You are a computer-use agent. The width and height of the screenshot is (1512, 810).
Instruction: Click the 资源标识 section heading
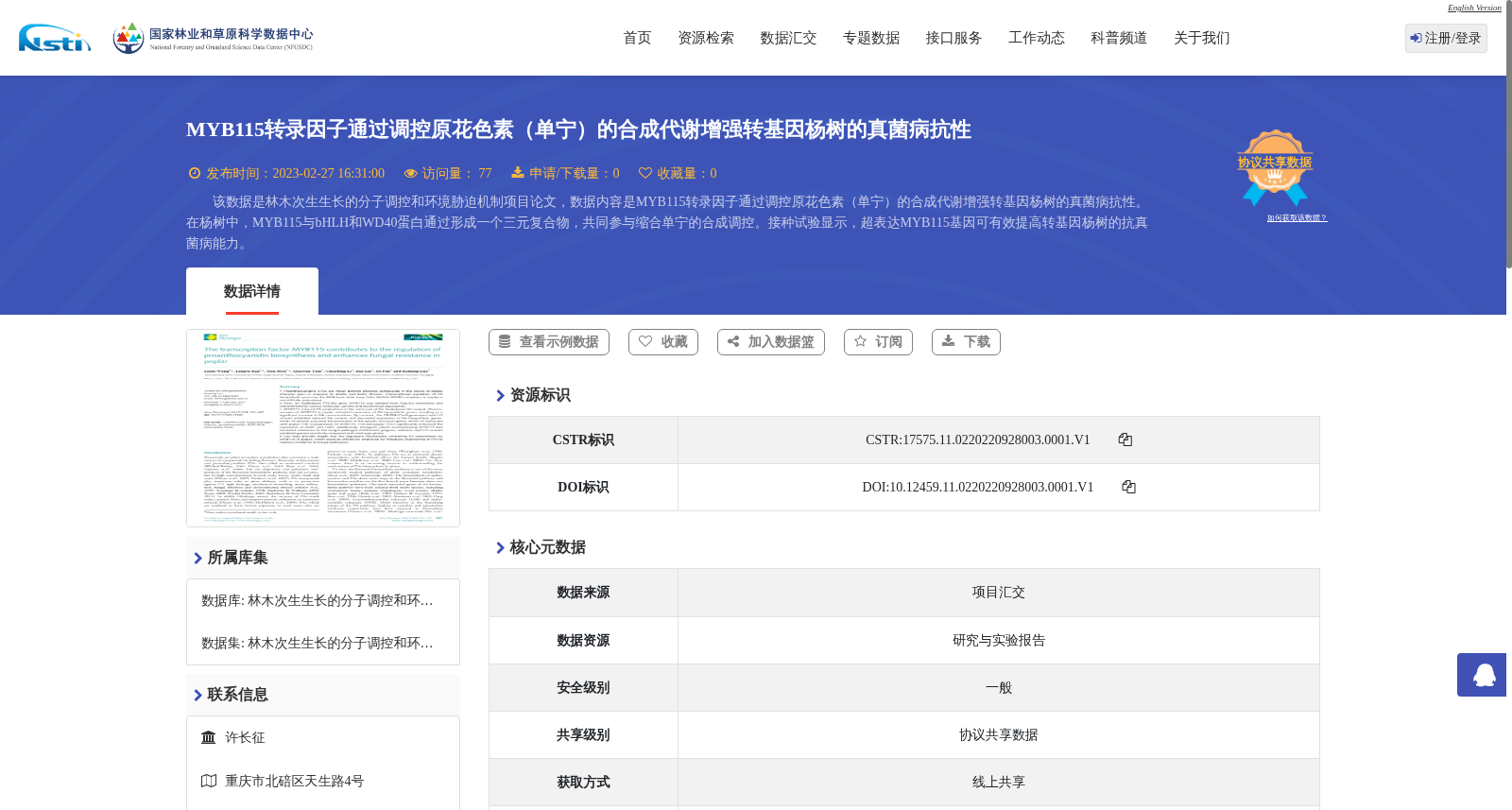click(540, 395)
